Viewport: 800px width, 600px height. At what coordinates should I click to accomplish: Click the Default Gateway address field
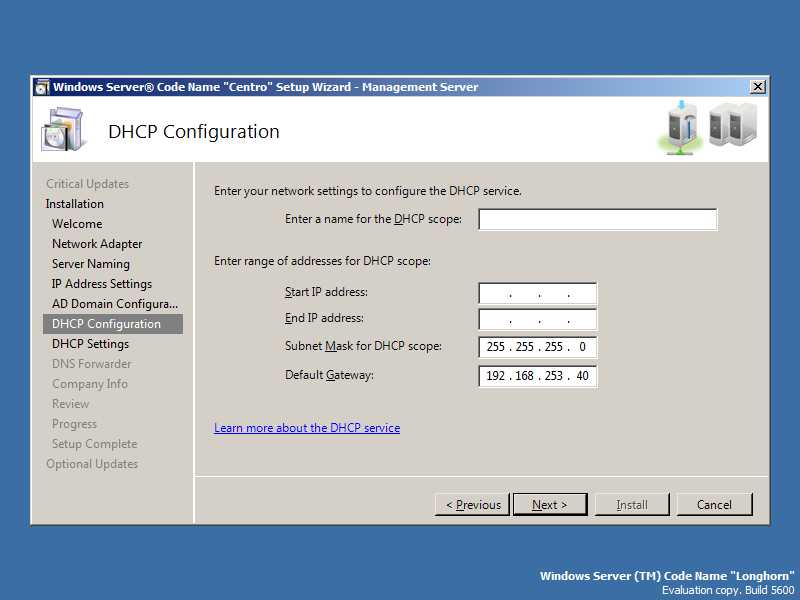pyautogui.click(x=538, y=376)
